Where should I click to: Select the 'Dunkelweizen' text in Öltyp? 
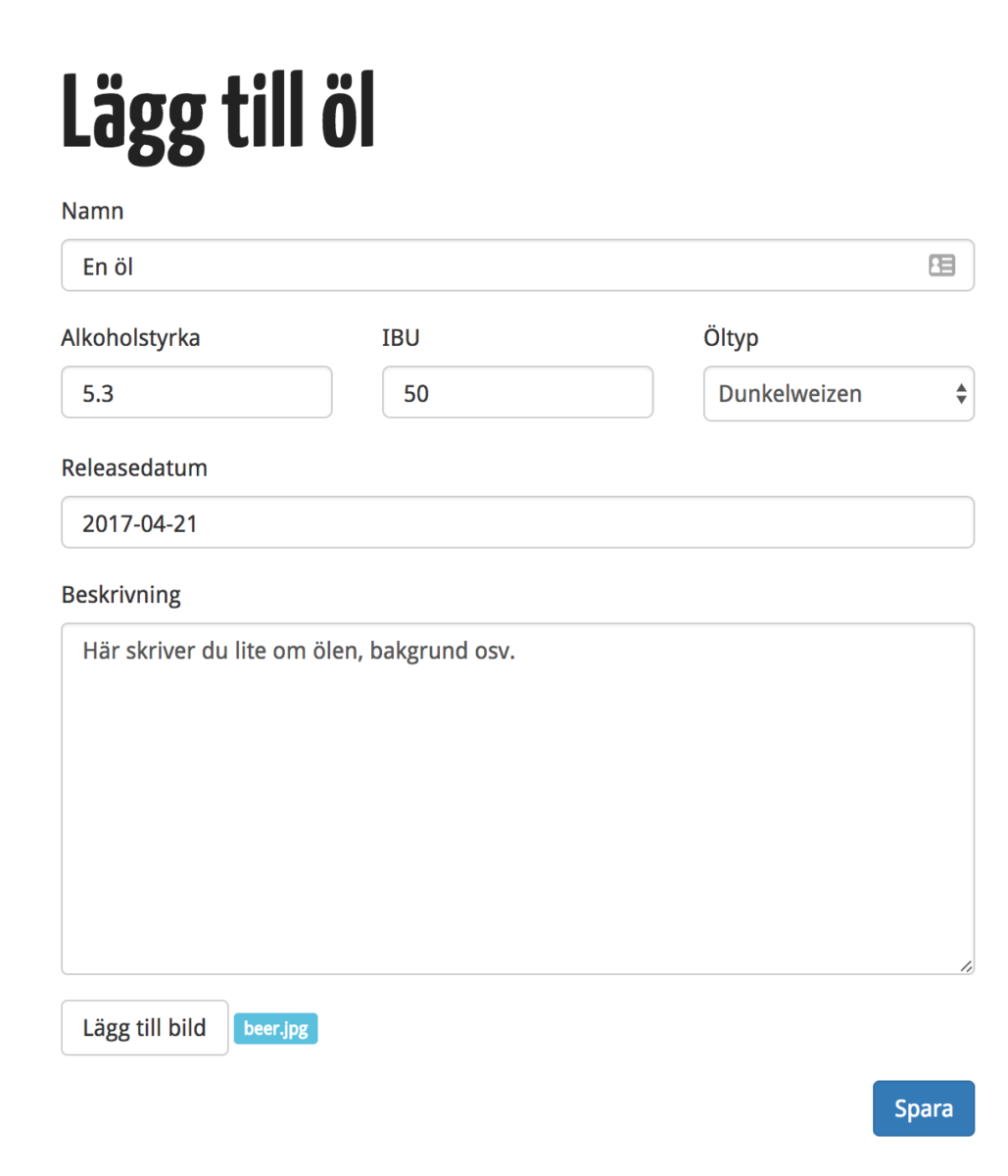tap(791, 394)
